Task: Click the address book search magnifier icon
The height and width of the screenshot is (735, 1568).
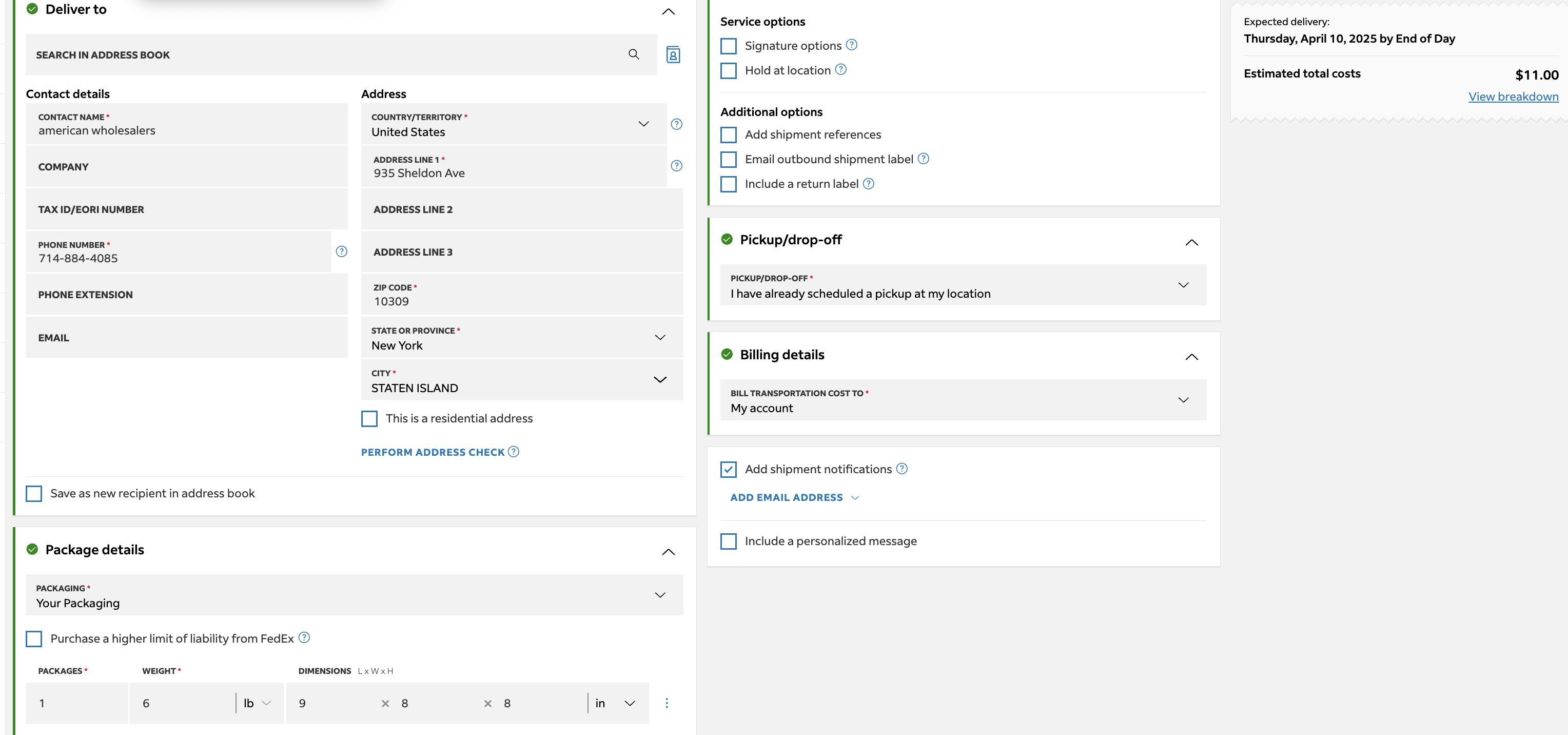Action: [634, 54]
